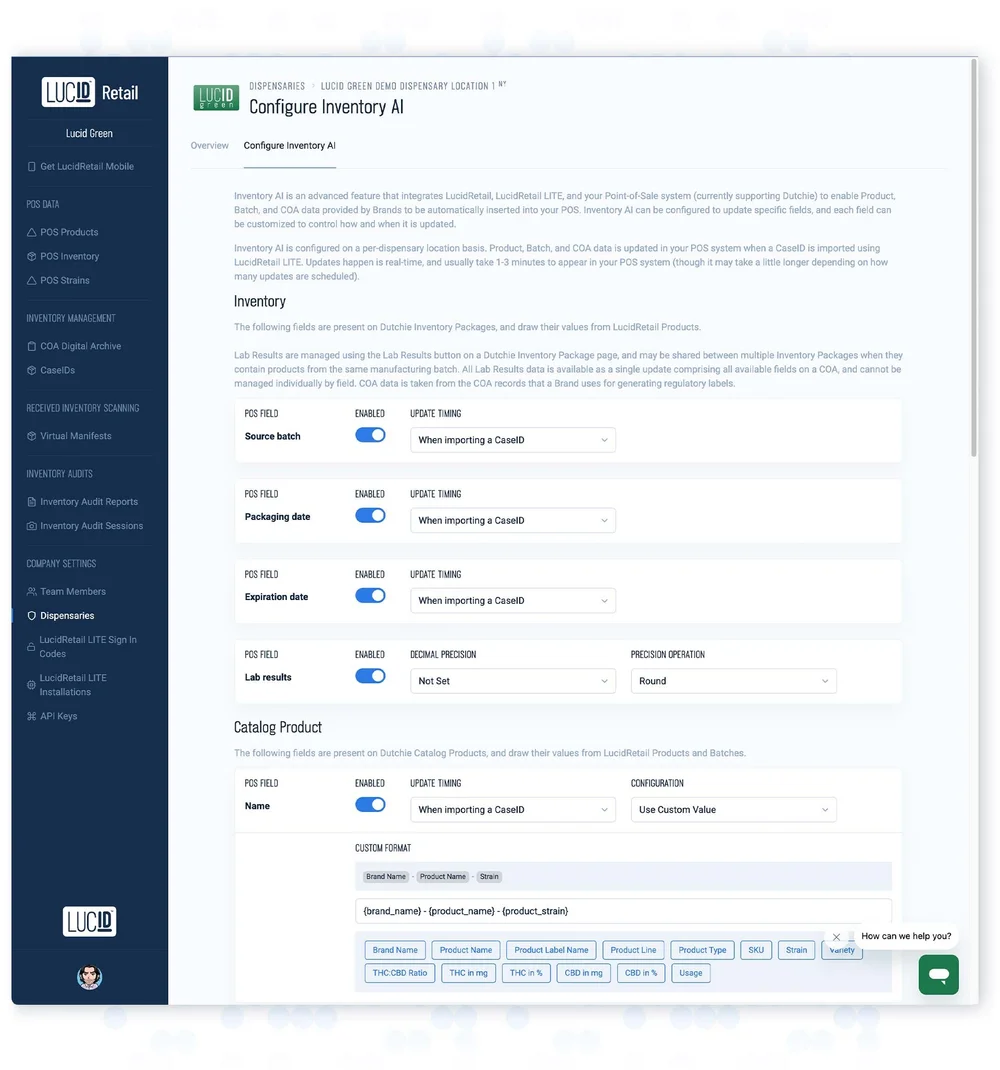Click the CaseIDs box icon
Screen dimensions: 1000x1070
tap(31, 371)
